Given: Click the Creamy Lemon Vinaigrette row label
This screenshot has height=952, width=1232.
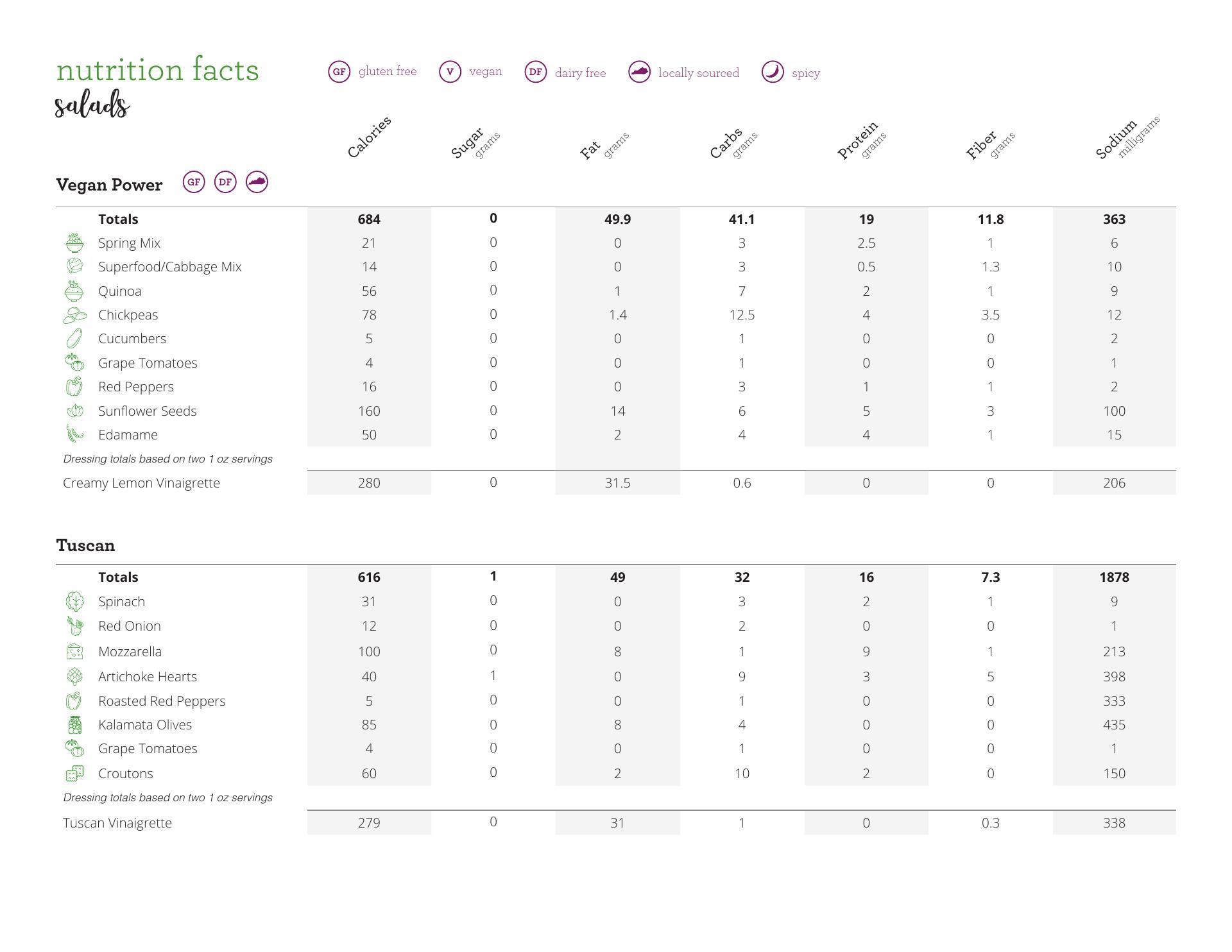Looking at the screenshot, I should [x=141, y=483].
